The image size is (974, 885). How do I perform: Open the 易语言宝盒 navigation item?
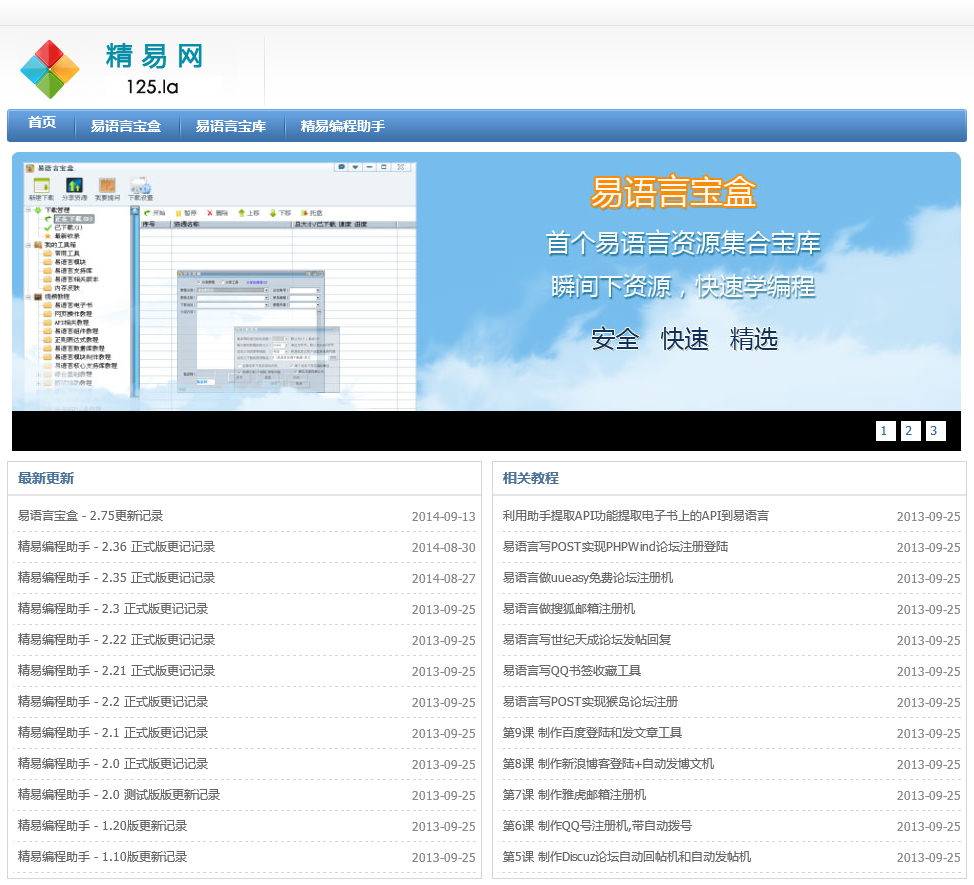pos(125,126)
